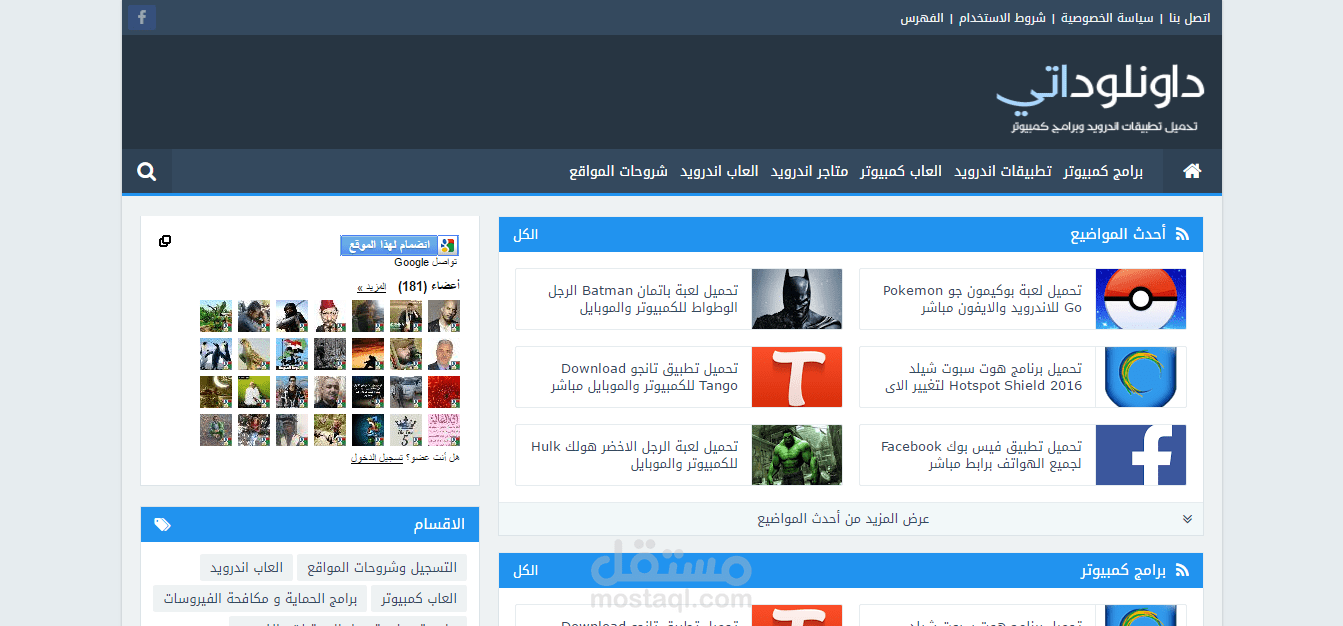Open the Hulk game post thumbnail
The width and height of the screenshot is (1343, 626).
click(797, 455)
